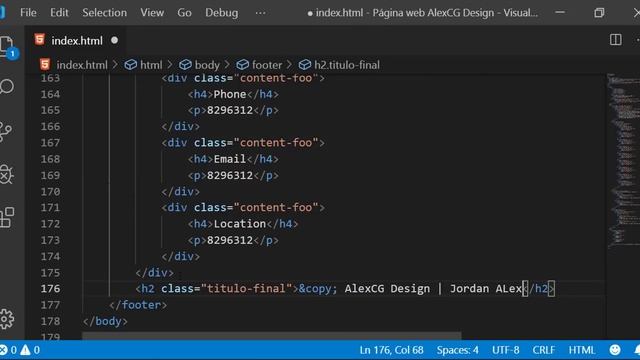Click Spaces: 4 indentation setting
The height and width of the screenshot is (360, 640).
click(x=458, y=350)
